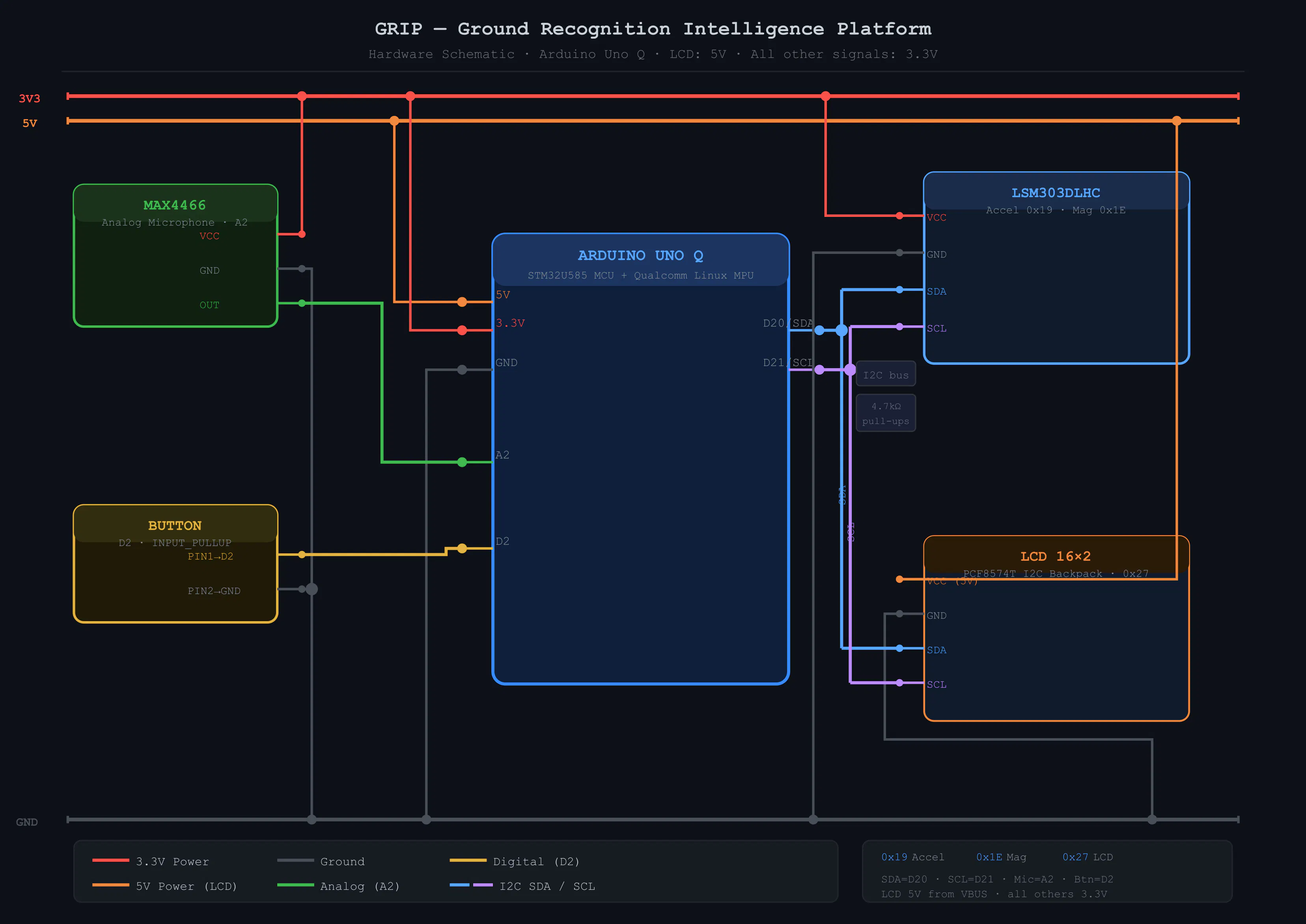The width and height of the screenshot is (1306, 924).
Task: Click the MAX4466 microphone block title
Action: click(175, 205)
